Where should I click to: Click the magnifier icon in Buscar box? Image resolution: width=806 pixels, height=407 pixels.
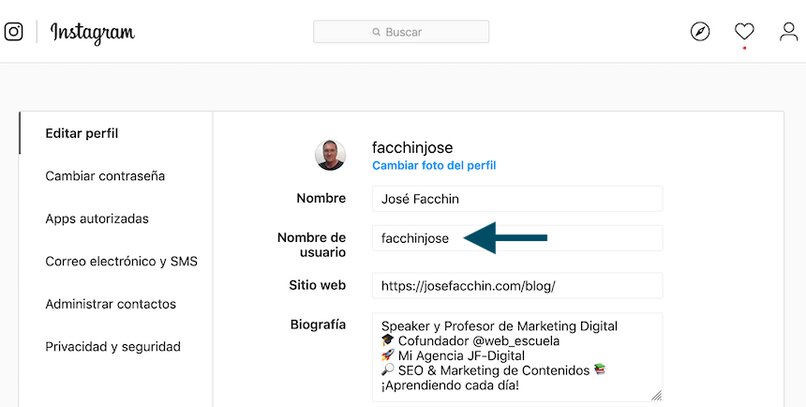click(376, 32)
